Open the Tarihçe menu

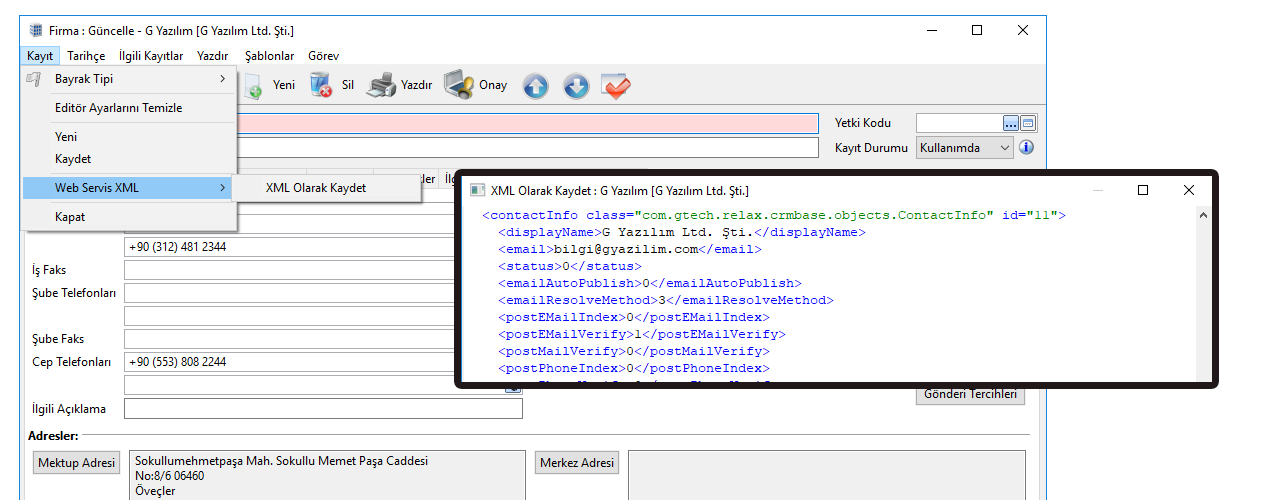86,56
